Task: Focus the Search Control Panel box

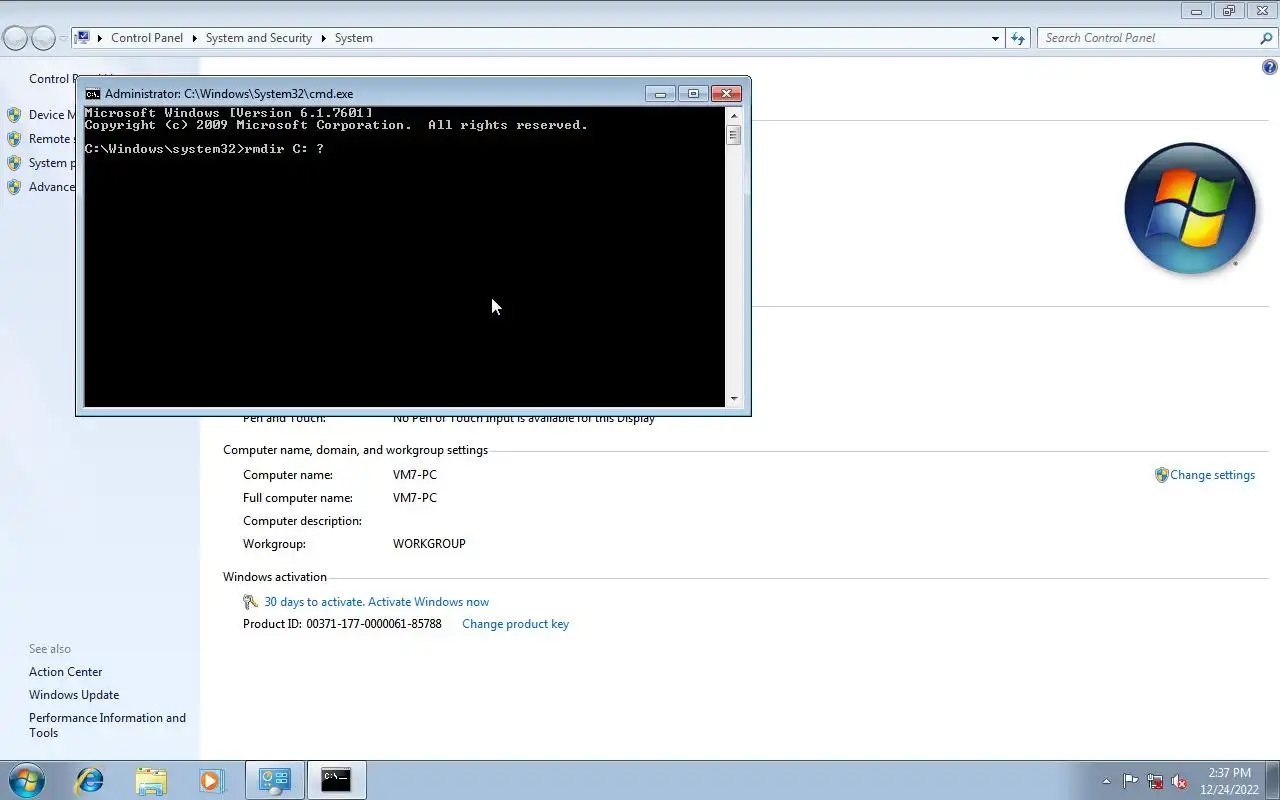Action: (1148, 38)
